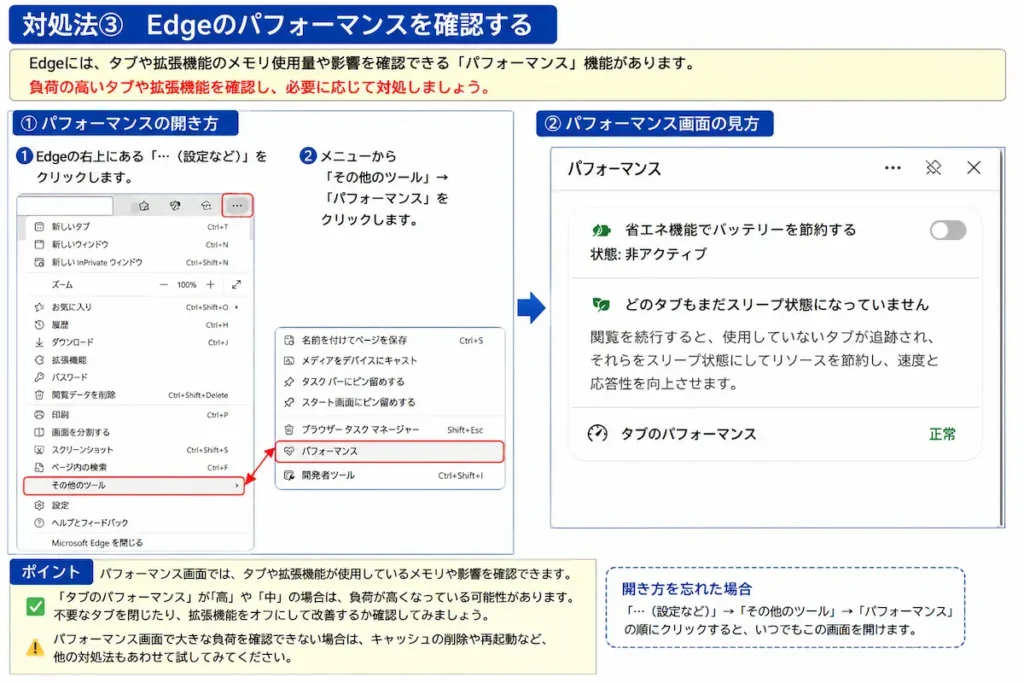1024x683 pixels.
Task: Click heading どのタブもまだスリープ状態になっていません
Action: tap(776, 304)
